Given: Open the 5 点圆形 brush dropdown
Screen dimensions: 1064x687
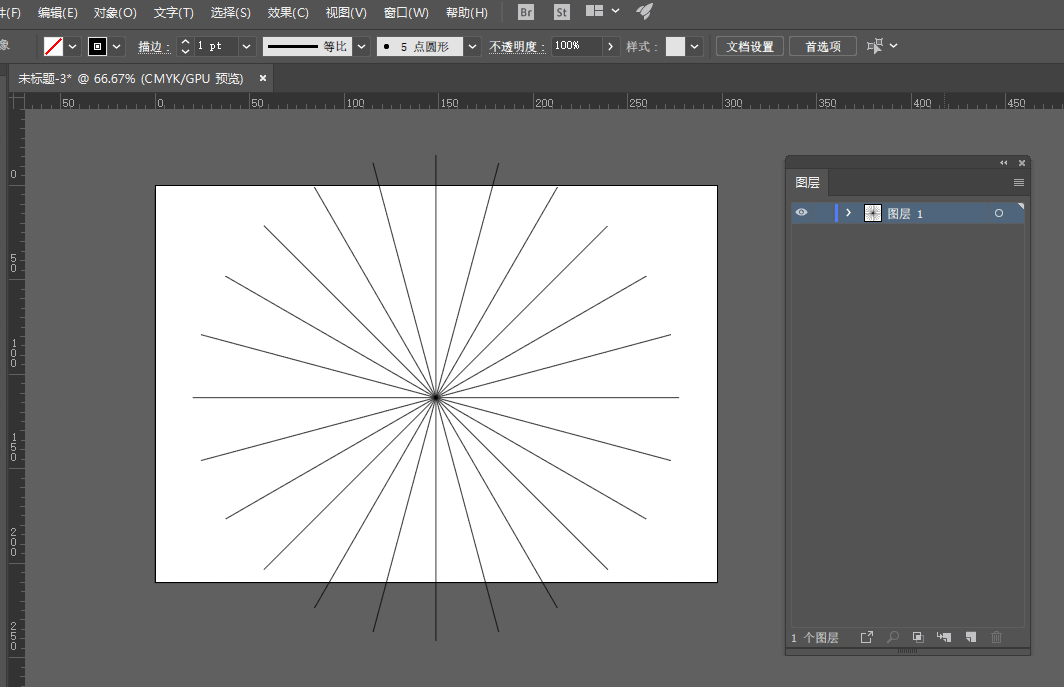Looking at the screenshot, I should point(472,46).
